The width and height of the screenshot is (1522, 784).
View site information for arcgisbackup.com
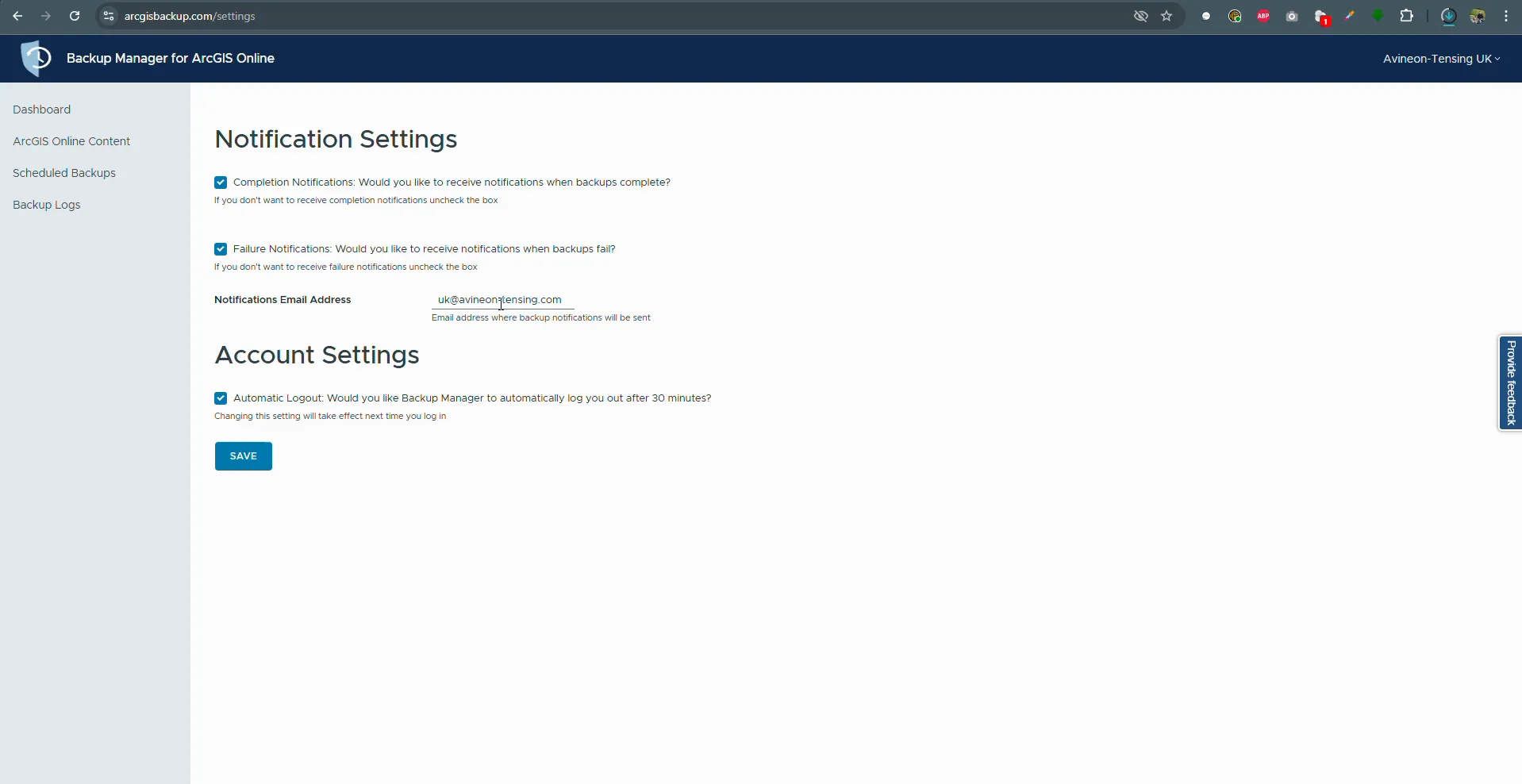coord(109,16)
